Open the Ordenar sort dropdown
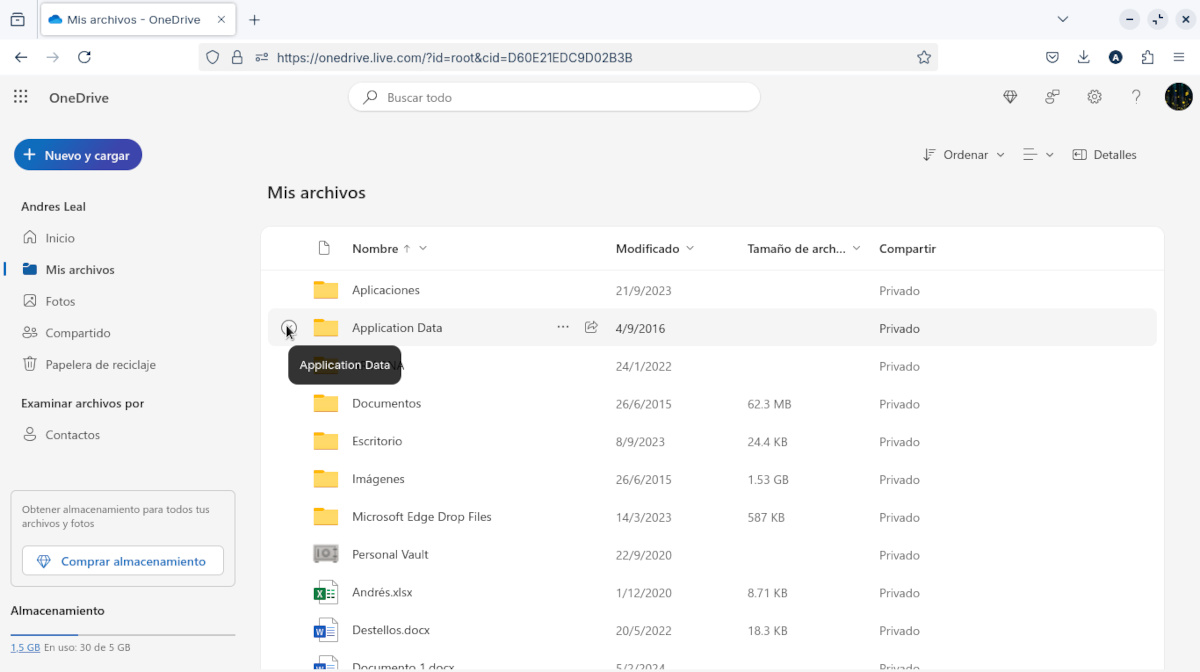 (x=964, y=155)
